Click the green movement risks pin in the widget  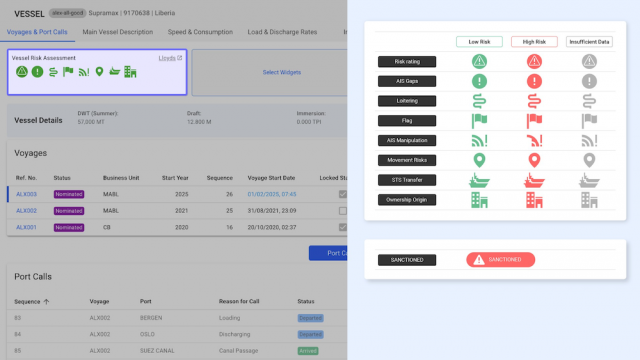click(x=99, y=72)
